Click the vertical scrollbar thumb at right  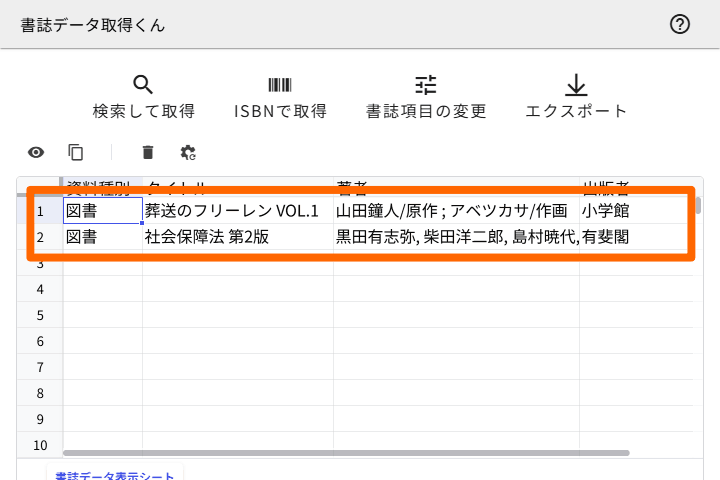click(699, 206)
